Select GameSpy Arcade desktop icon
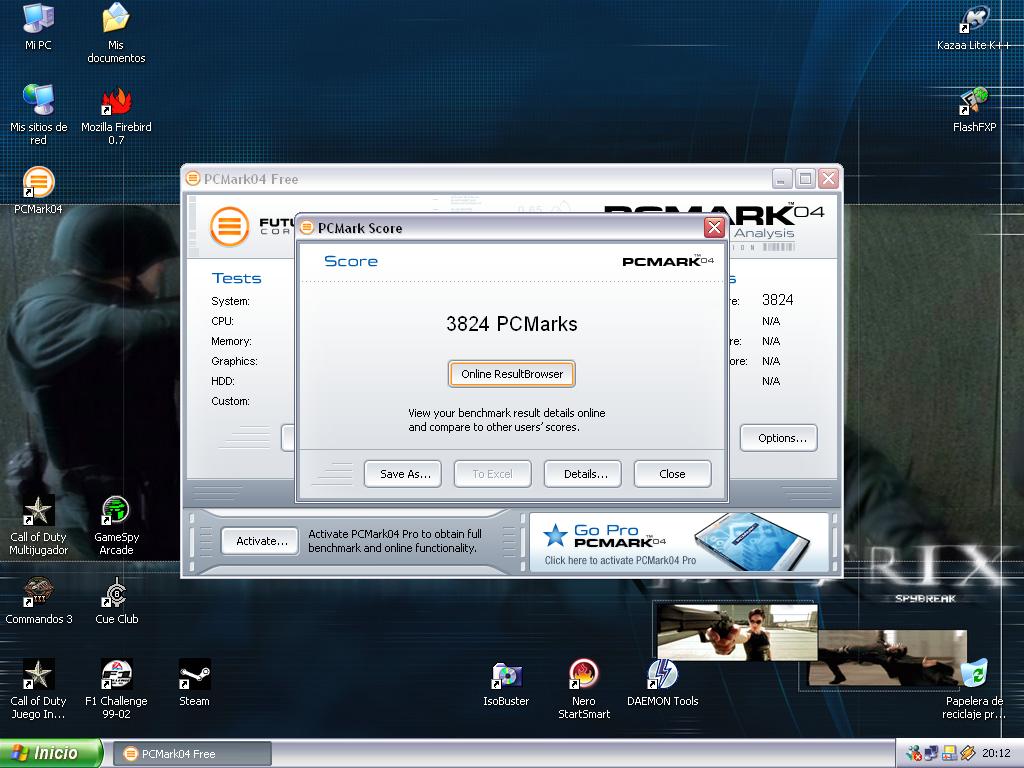 click(x=116, y=525)
